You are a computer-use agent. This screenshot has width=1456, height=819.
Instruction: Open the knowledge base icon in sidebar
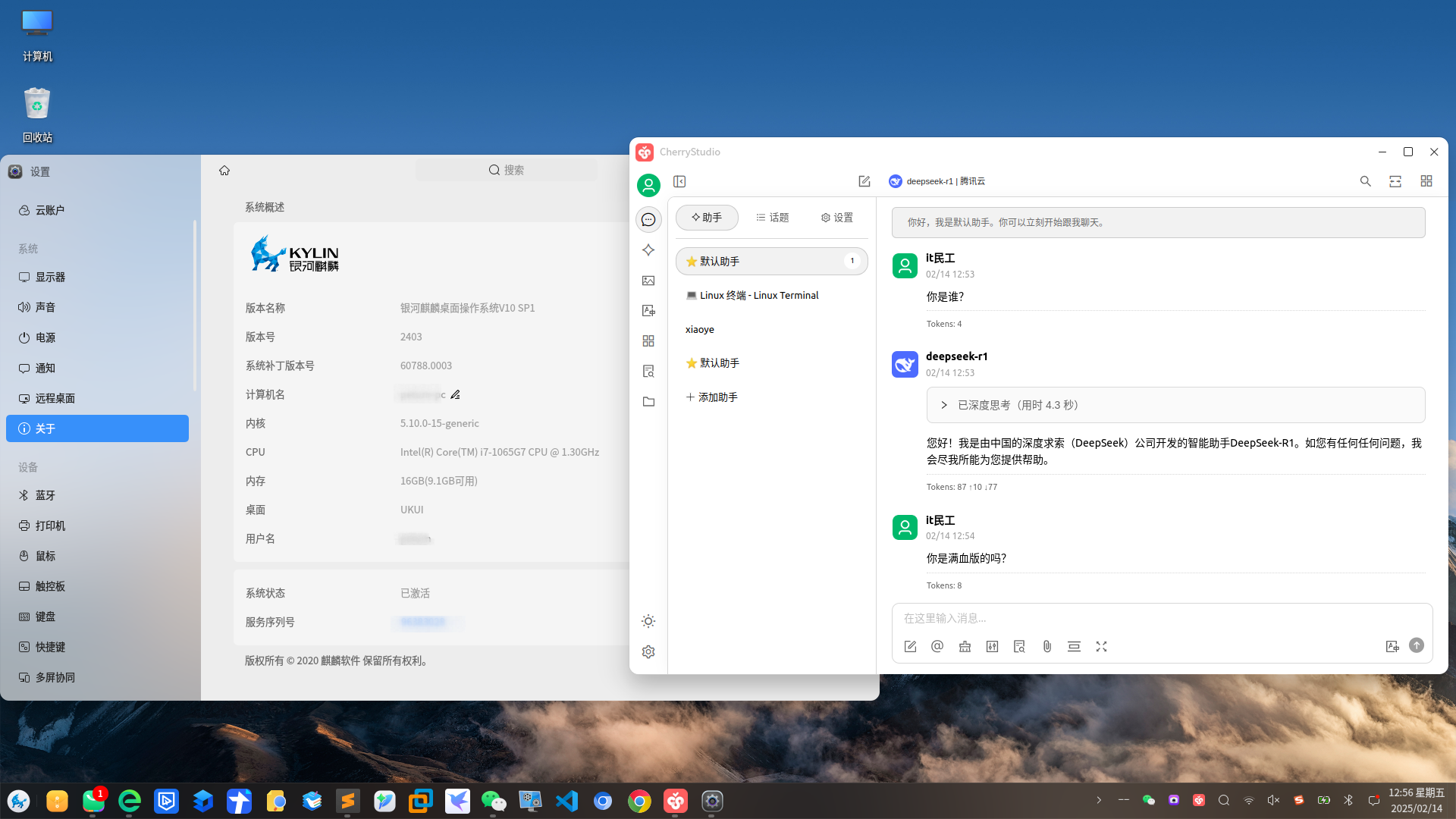tap(648, 372)
